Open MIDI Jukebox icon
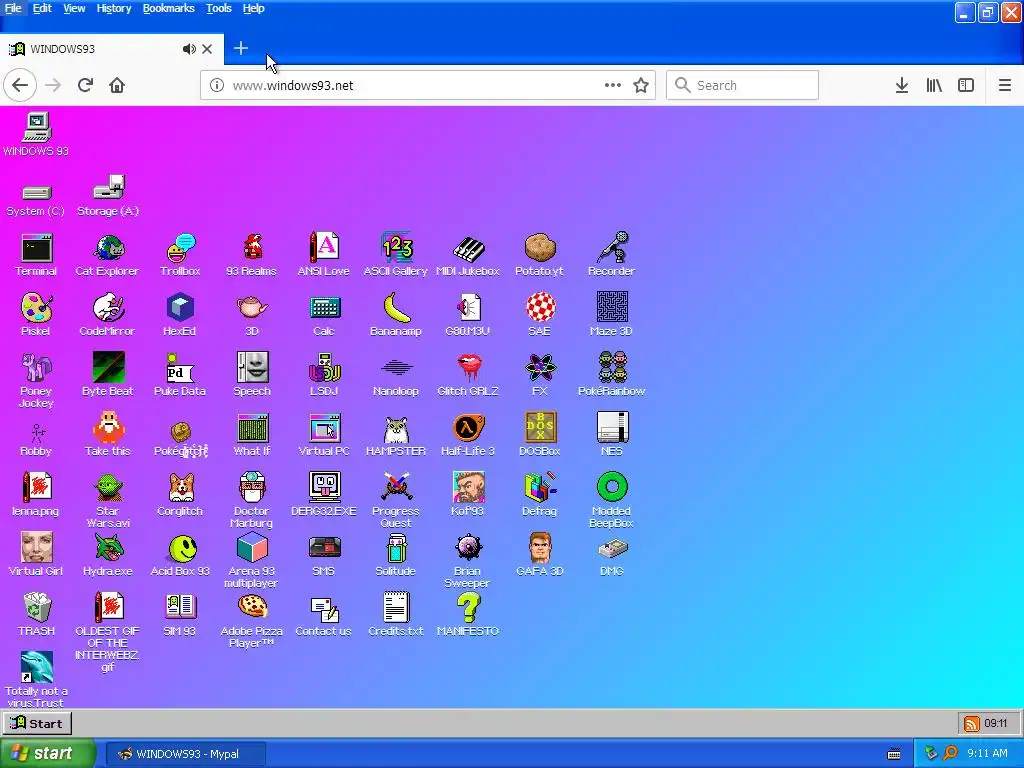 468,255
